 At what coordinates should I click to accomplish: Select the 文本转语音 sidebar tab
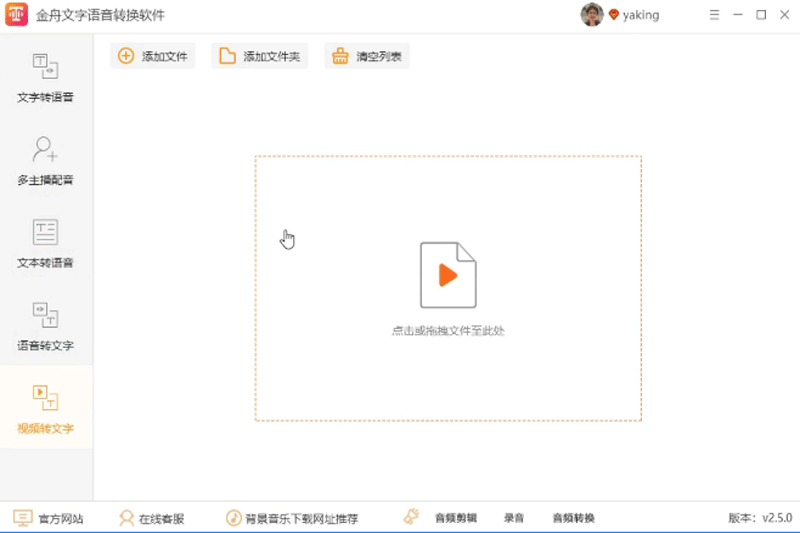click(46, 244)
